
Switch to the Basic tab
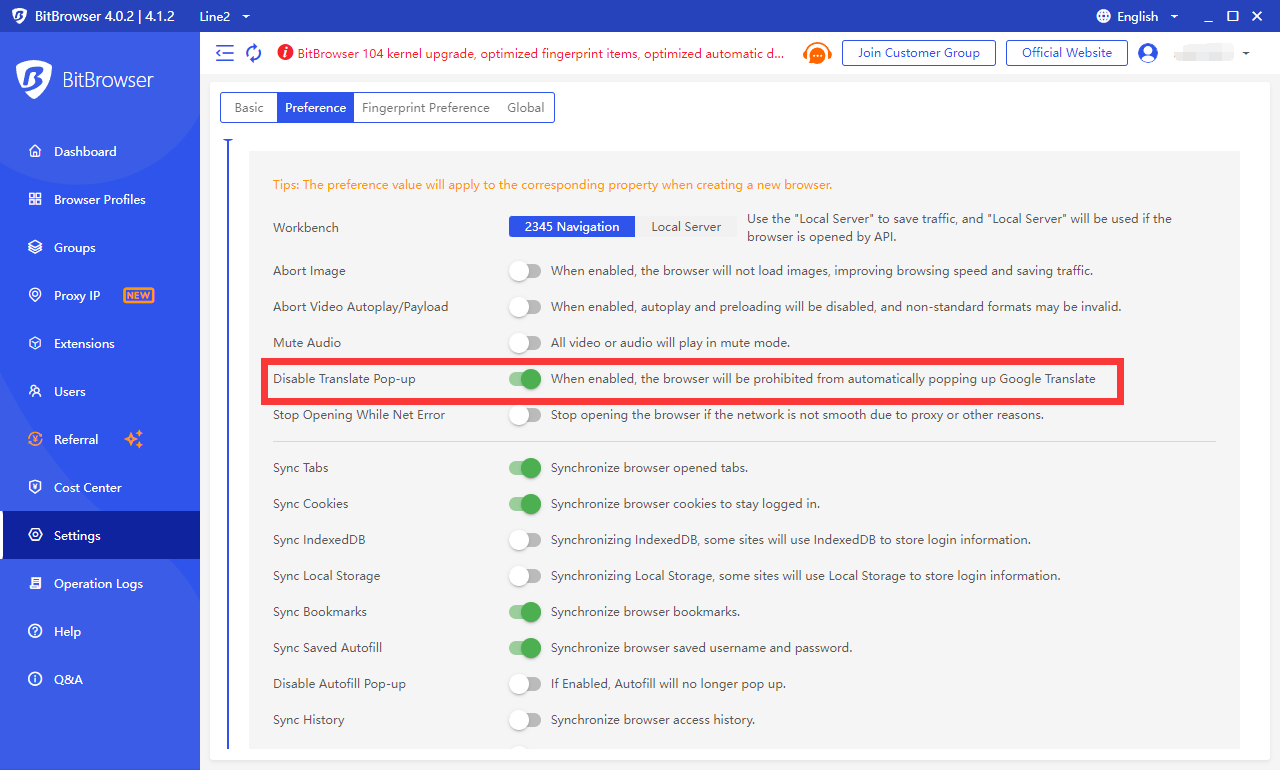pos(249,108)
